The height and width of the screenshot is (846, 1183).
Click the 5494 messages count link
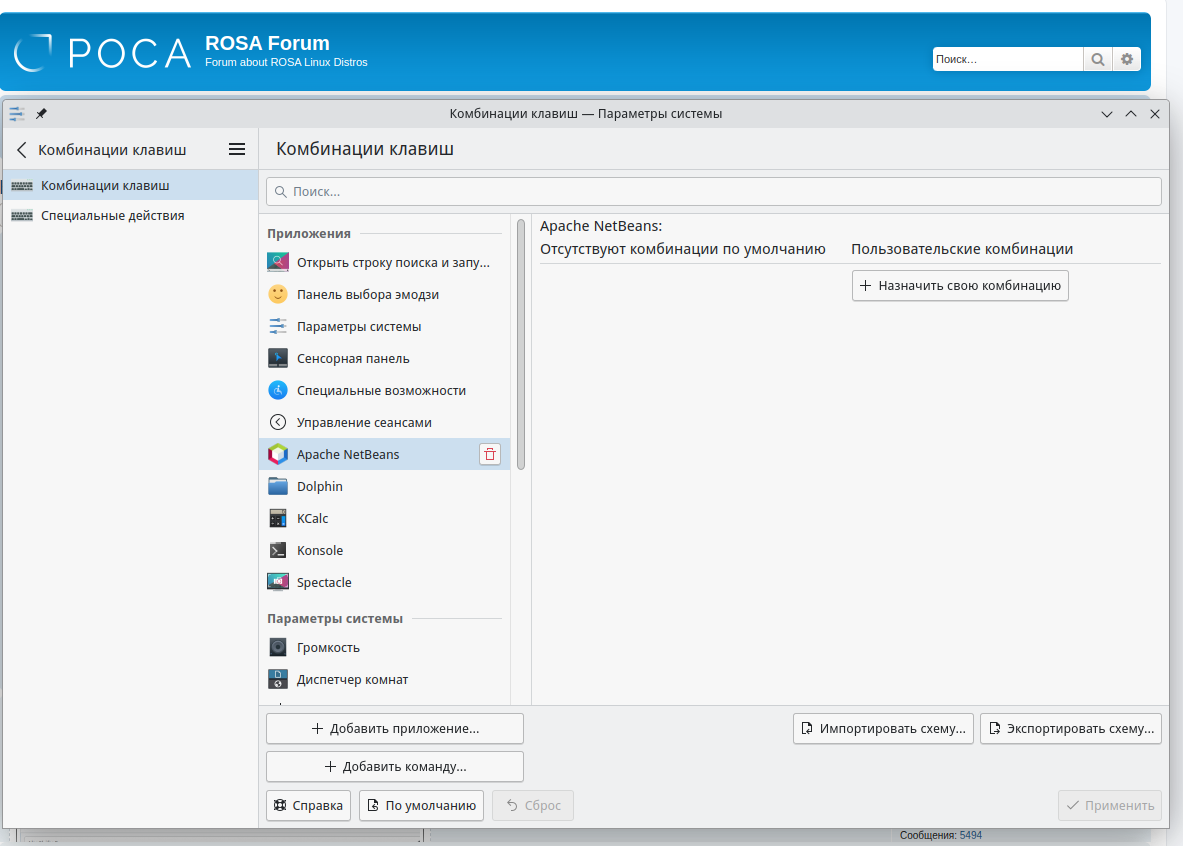(970, 835)
